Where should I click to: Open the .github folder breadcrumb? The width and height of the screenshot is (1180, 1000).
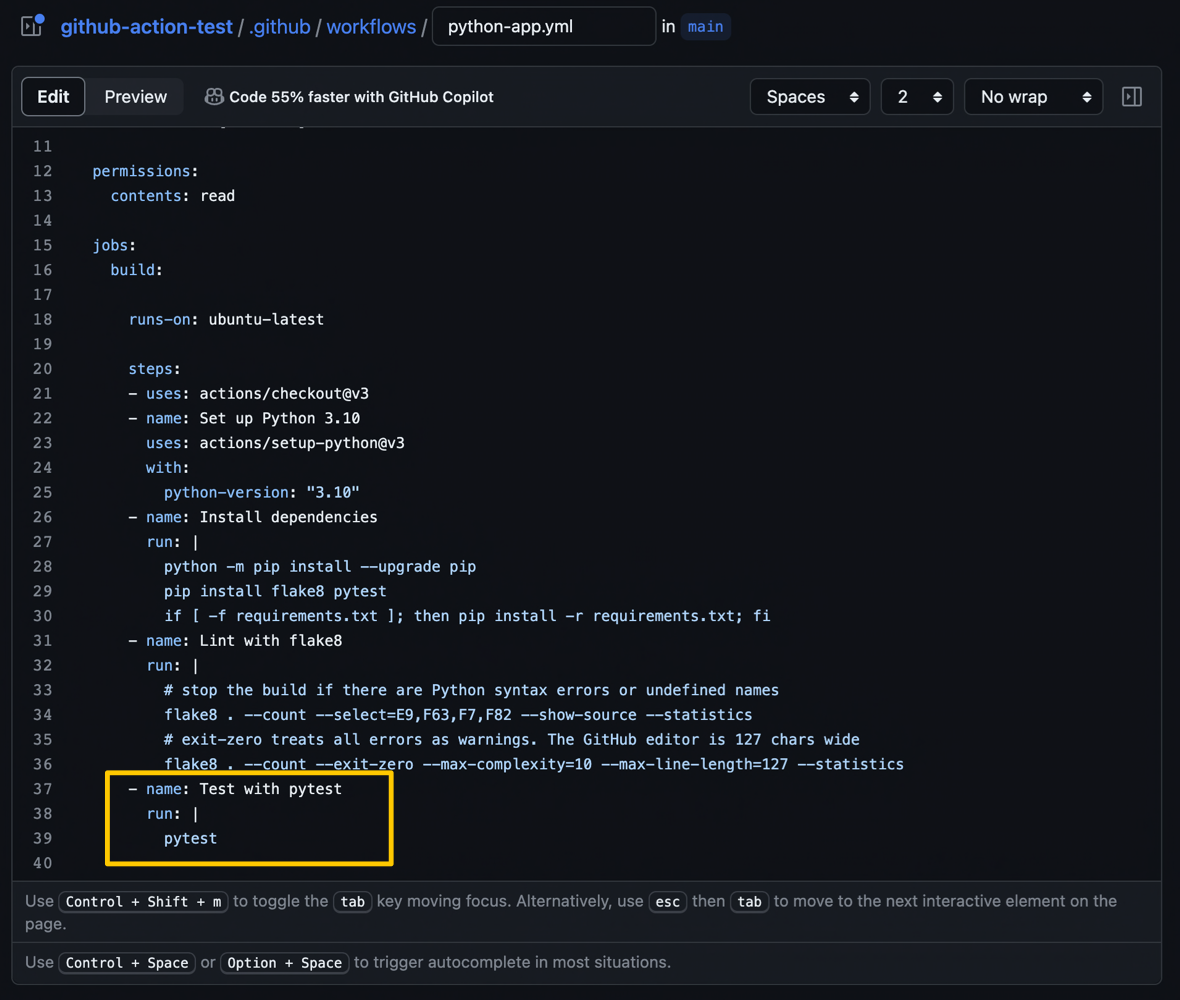(279, 26)
